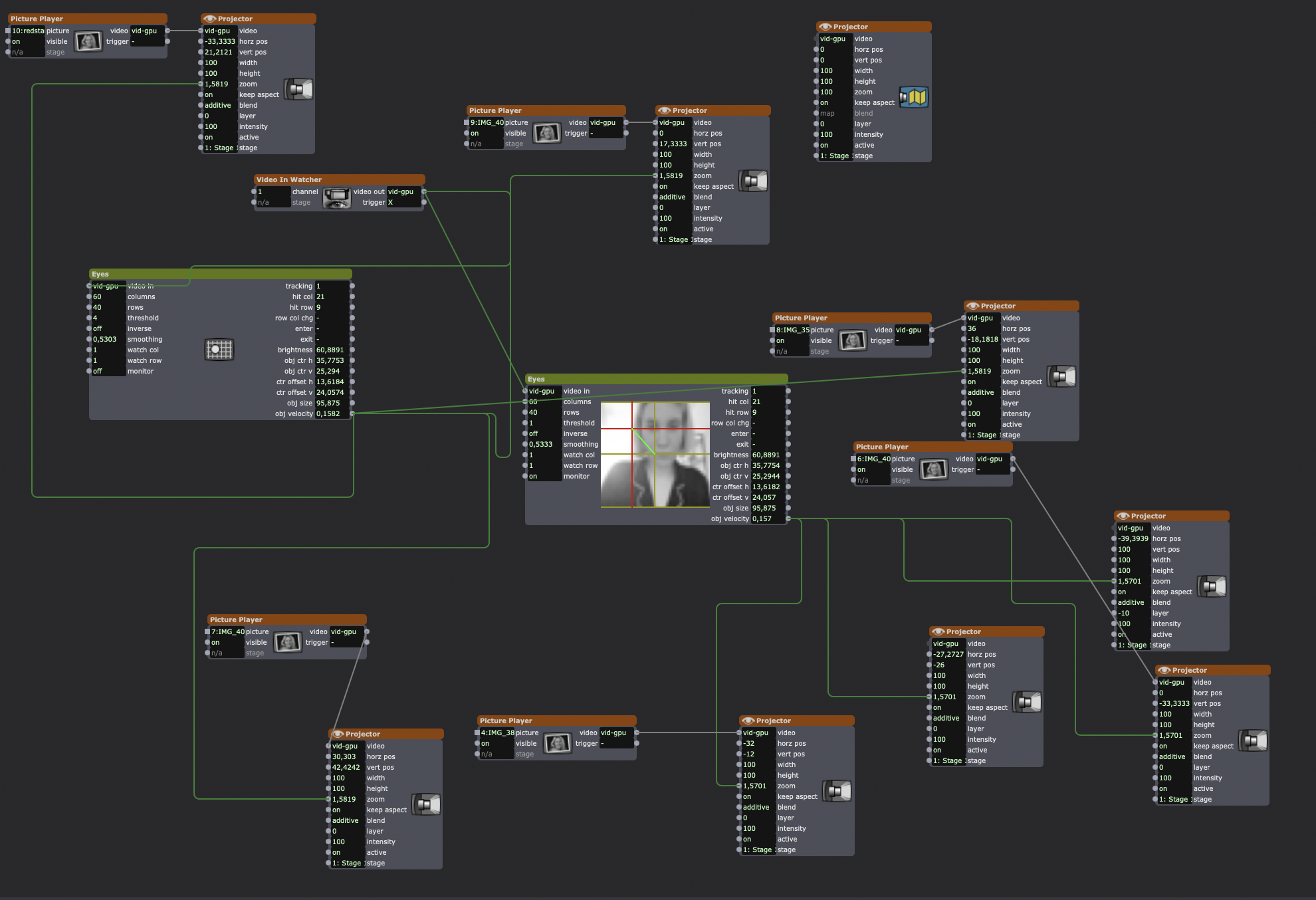This screenshot has width=1316, height=900.
Task: Click the grid icon in the left Eyes actor
Action: tap(219, 350)
